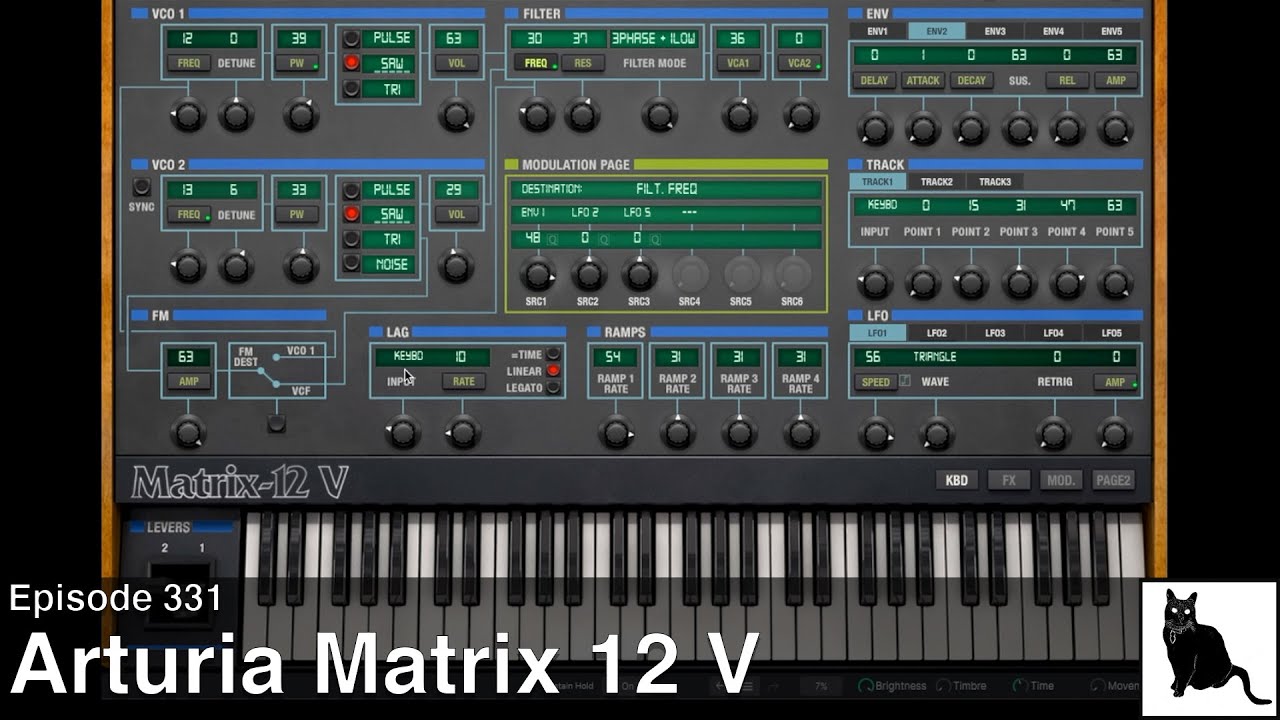Click filter RES button
This screenshot has height=720, width=1280.
582,63
